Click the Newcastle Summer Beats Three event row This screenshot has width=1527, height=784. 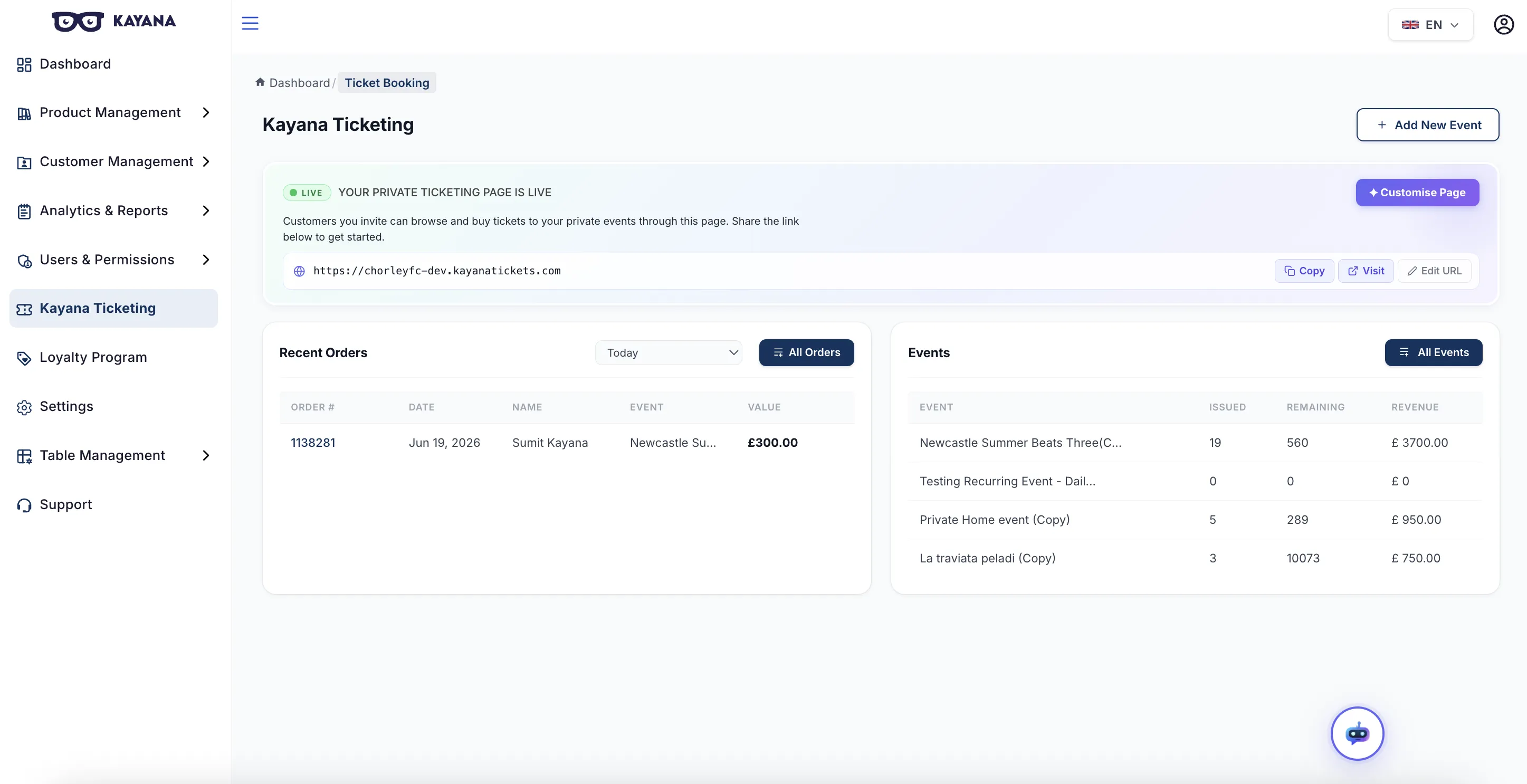pos(1195,443)
